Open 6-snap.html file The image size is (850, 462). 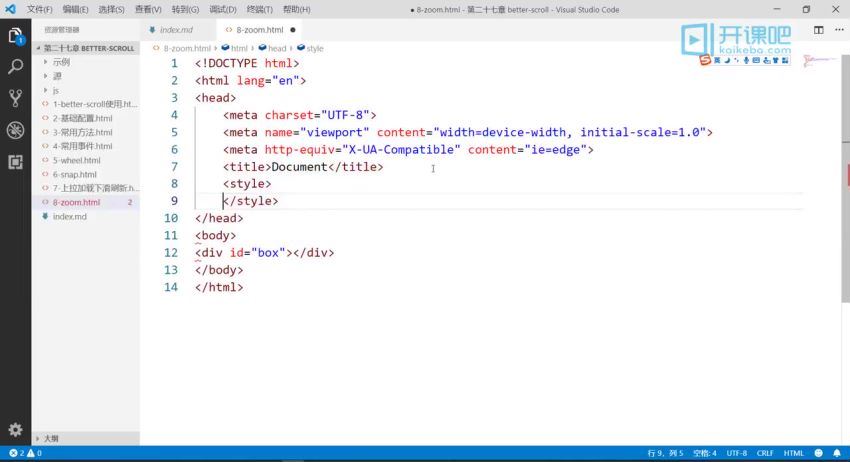click(74, 174)
